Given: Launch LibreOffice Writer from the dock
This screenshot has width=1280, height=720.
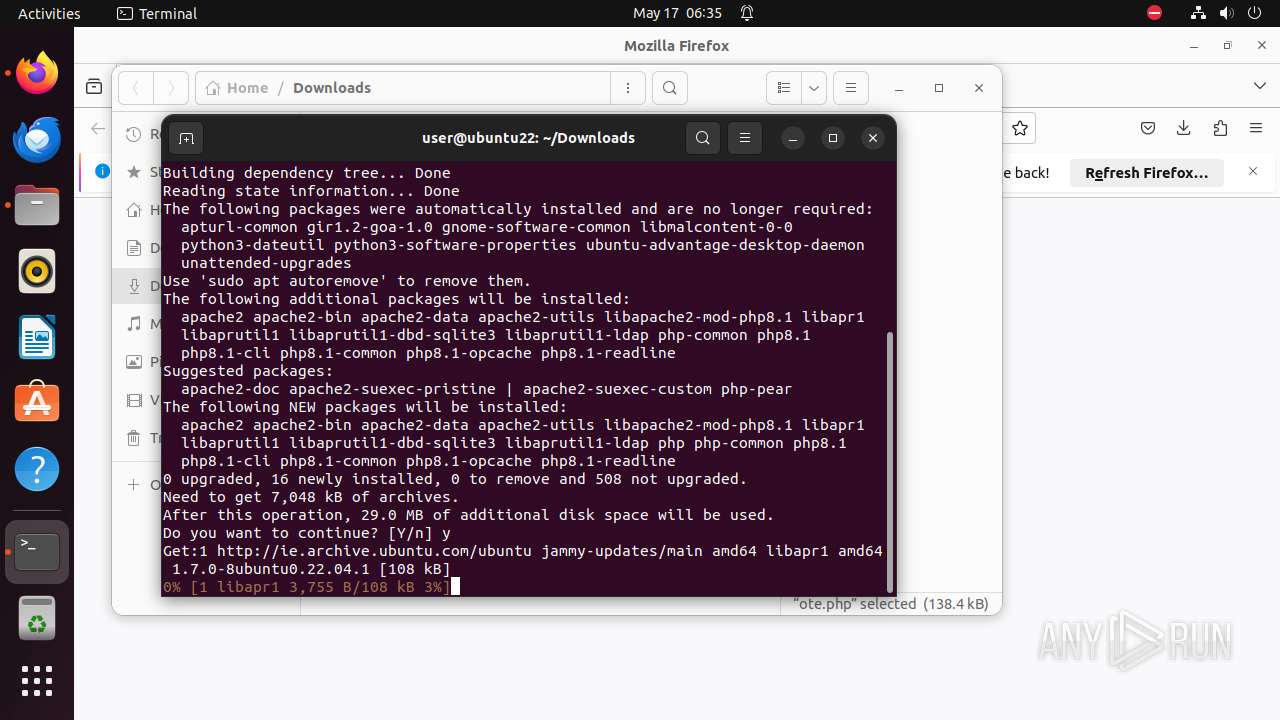Looking at the screenshot, I should coord(37,337).
